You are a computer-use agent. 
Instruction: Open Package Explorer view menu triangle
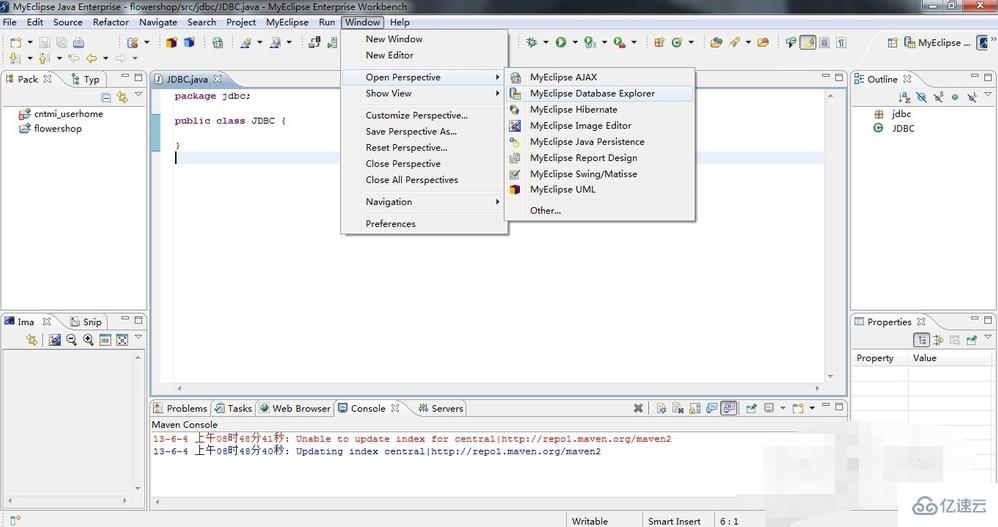point(139,95)
